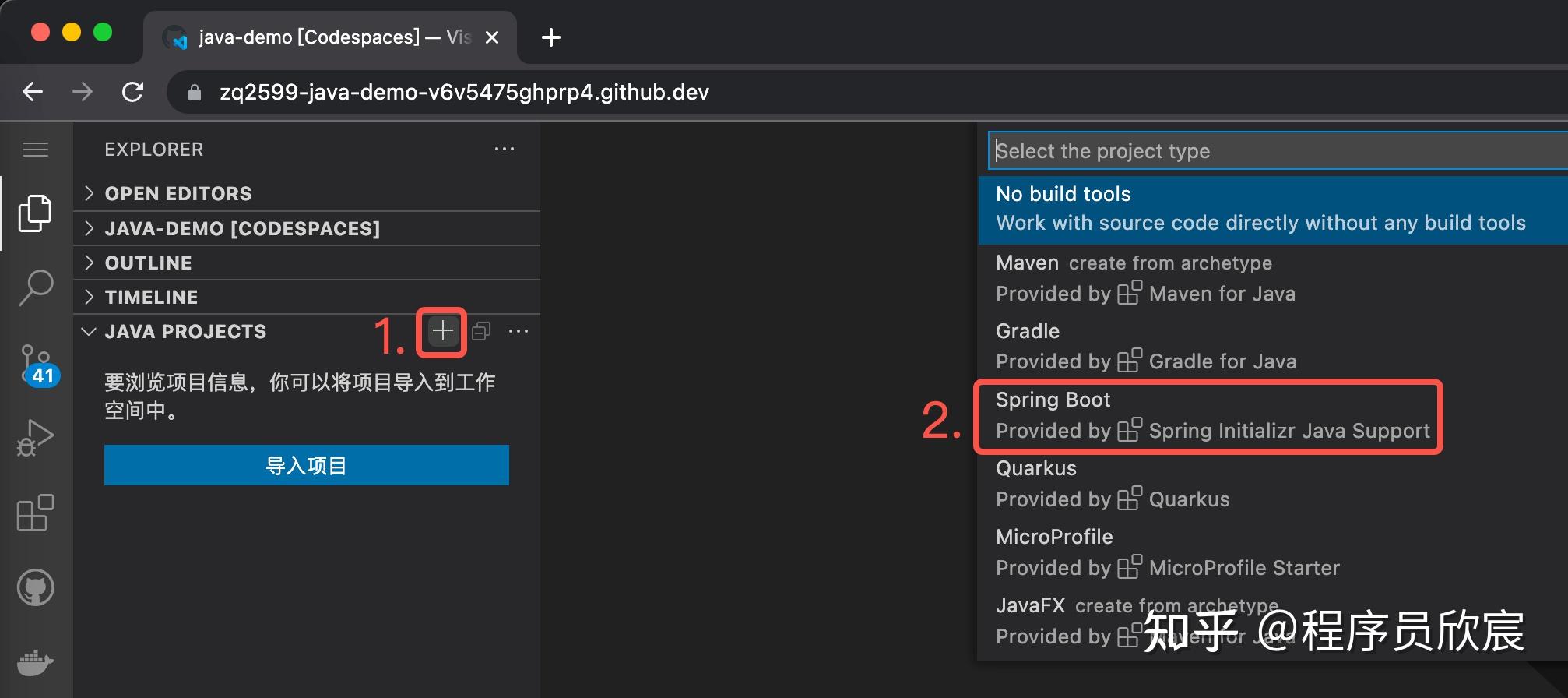
Task: Close the java-demo Codespaces browser tab
Action: tap(492, 37)
